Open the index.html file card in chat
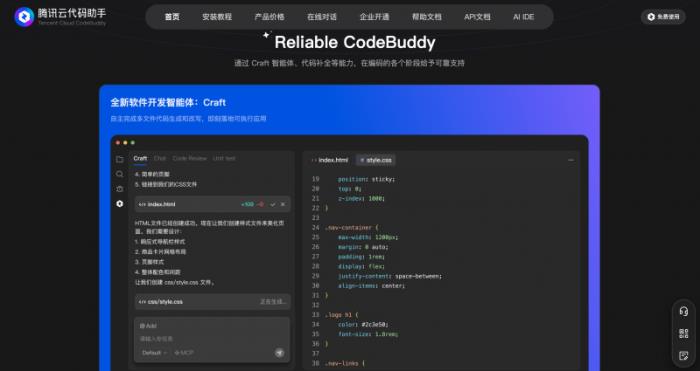 (212, 204)
